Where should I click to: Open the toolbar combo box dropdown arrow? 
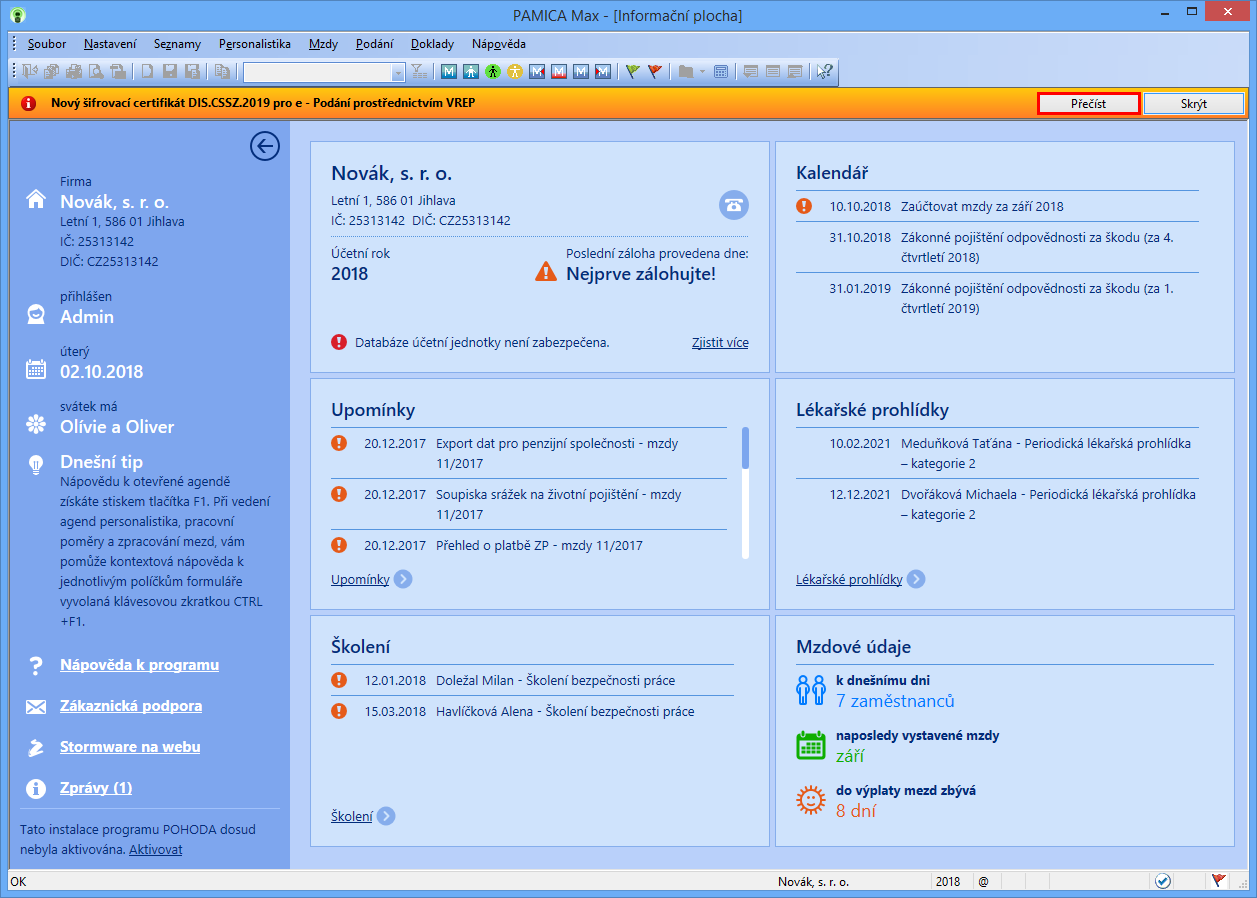(398, 72)
